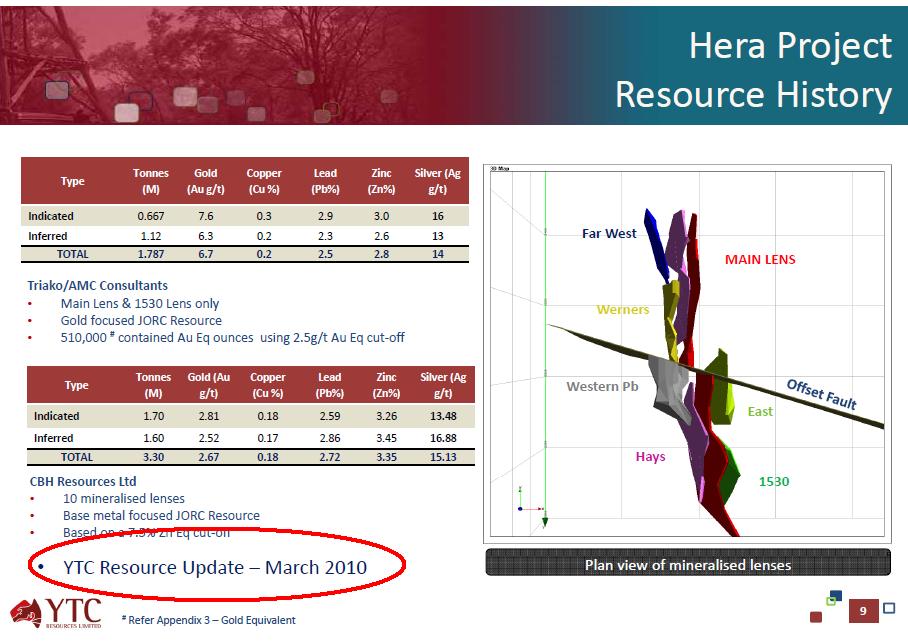
Task: Click the CBH Resources Ltd heading
Action: click(x=83, y=481)
